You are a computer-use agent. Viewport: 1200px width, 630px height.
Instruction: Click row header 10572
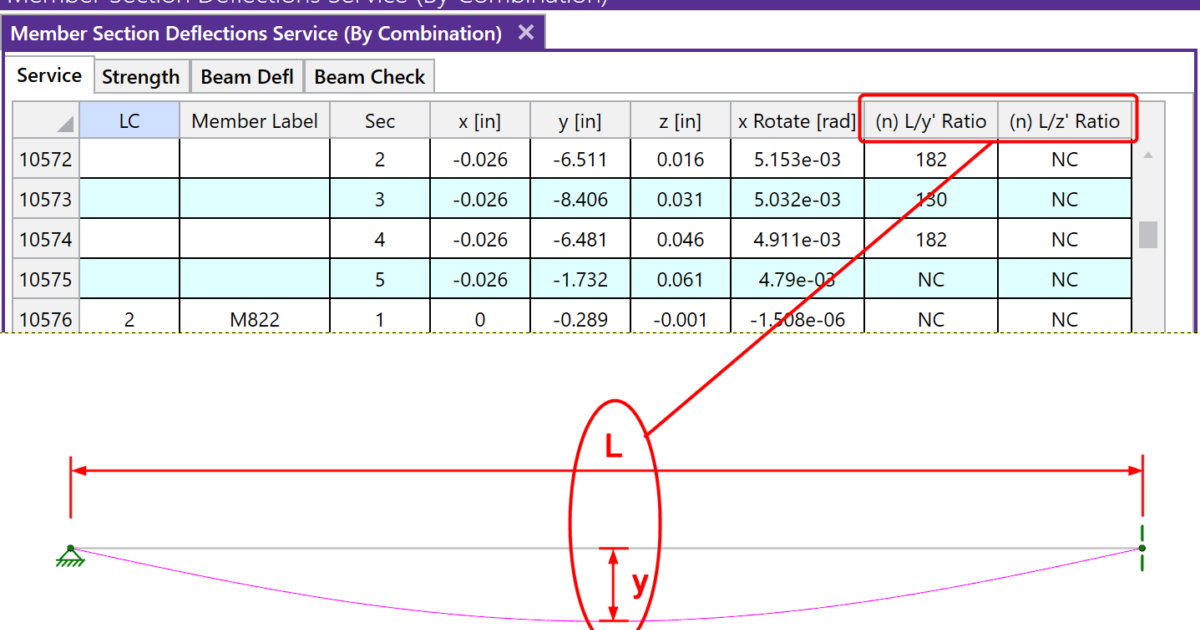point(44,159)
